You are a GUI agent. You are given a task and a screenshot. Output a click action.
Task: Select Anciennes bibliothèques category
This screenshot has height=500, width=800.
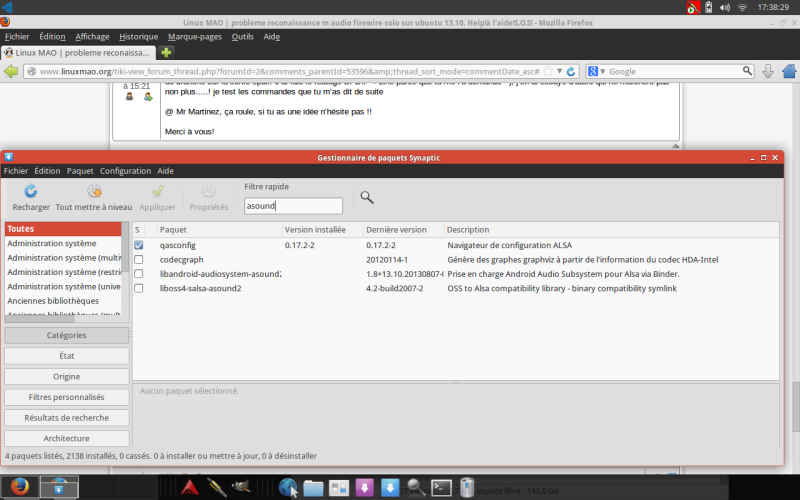click(63, 301)
